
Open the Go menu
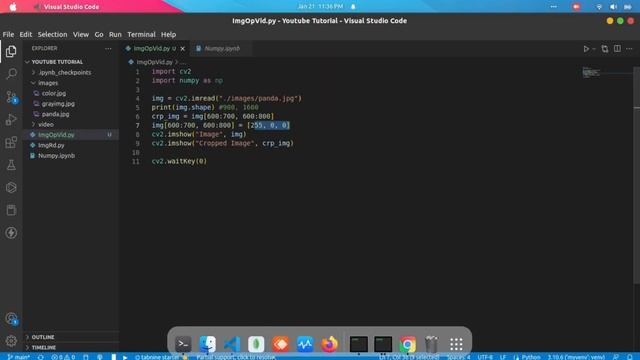tap(99, 35)
